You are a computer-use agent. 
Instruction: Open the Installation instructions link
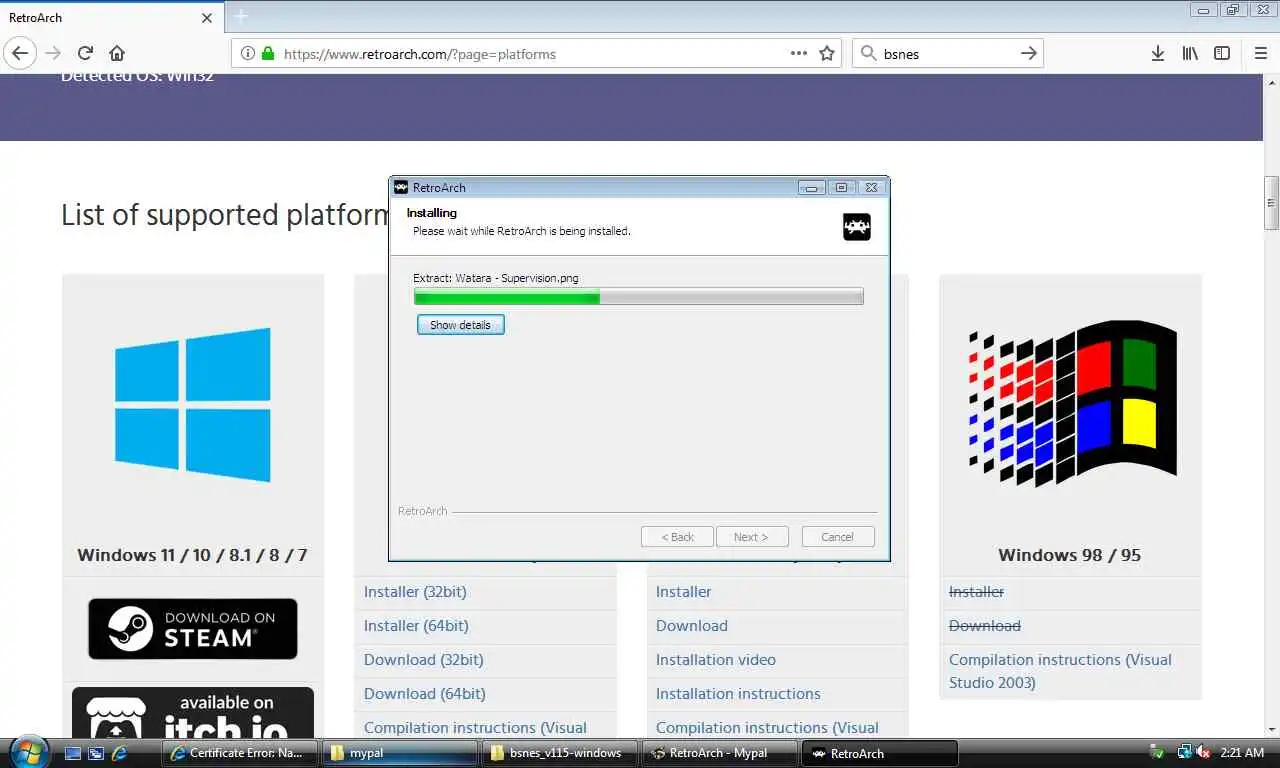pyautogui.click(x=738, y=694)
